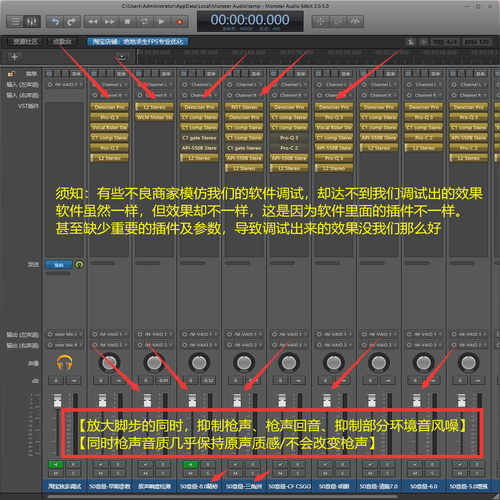The width and height of the screenshot is (500, 500).
Task: Click the orange headphones monitor icon
Action: click(65, 363)
